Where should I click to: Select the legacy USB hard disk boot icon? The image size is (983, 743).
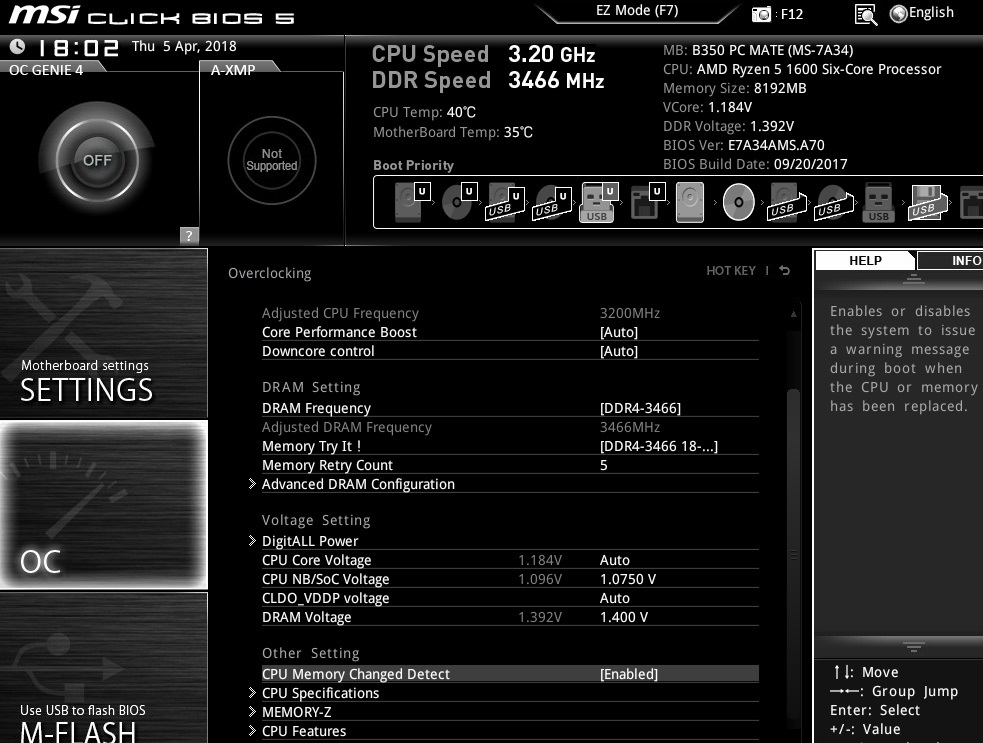(x=786, y=203)
